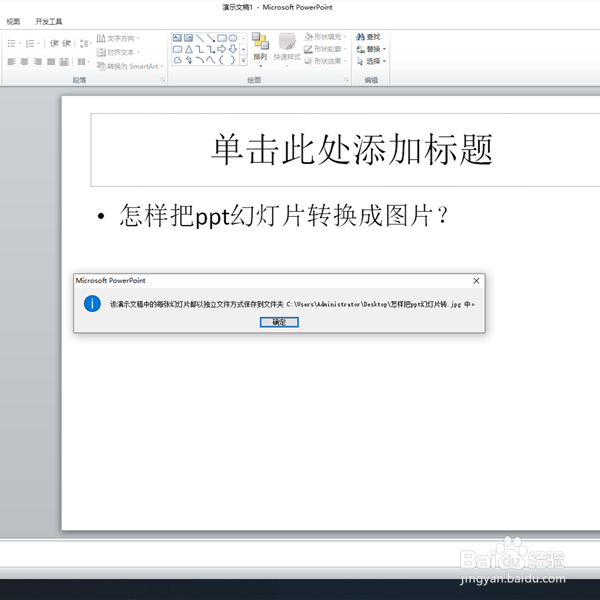Click the blue information icon in dialog
Screen dimensions: 600x600
(92, 303)
